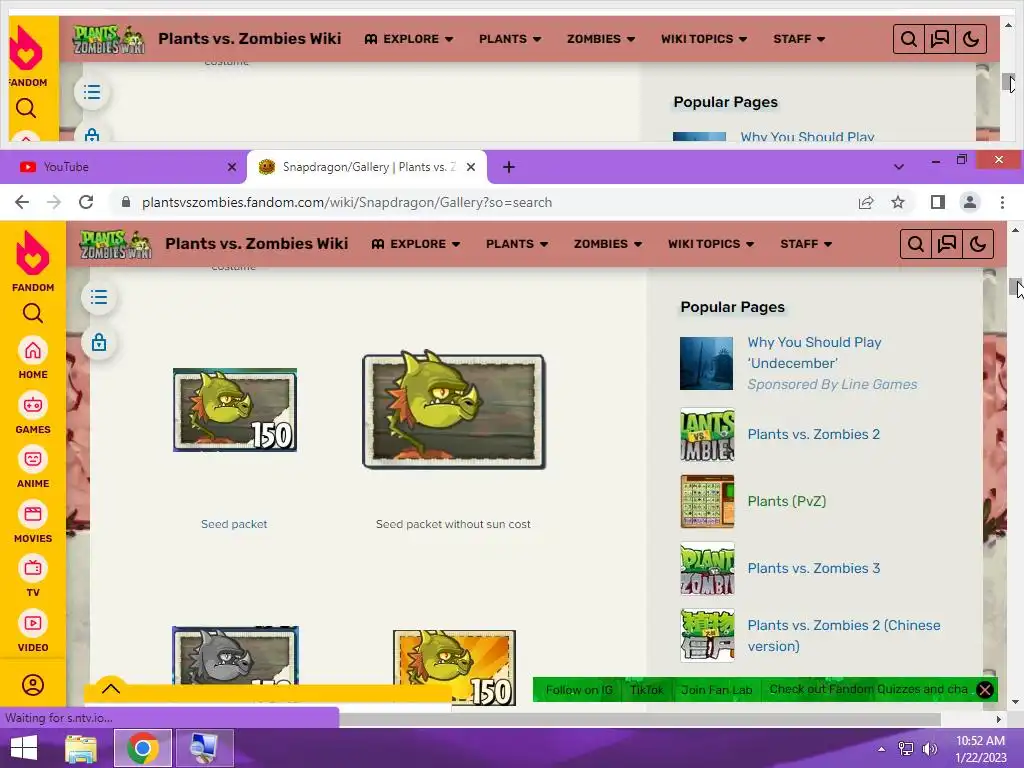
Task: Expand PLANTS menu in front window
Action: (517, 244)
